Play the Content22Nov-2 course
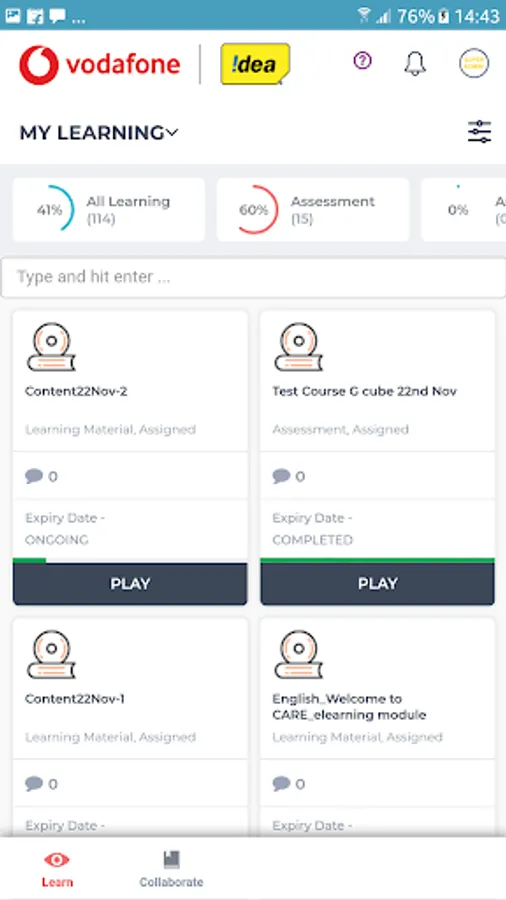The height and width of the screenshot is (900, 506). pos(130,584)
